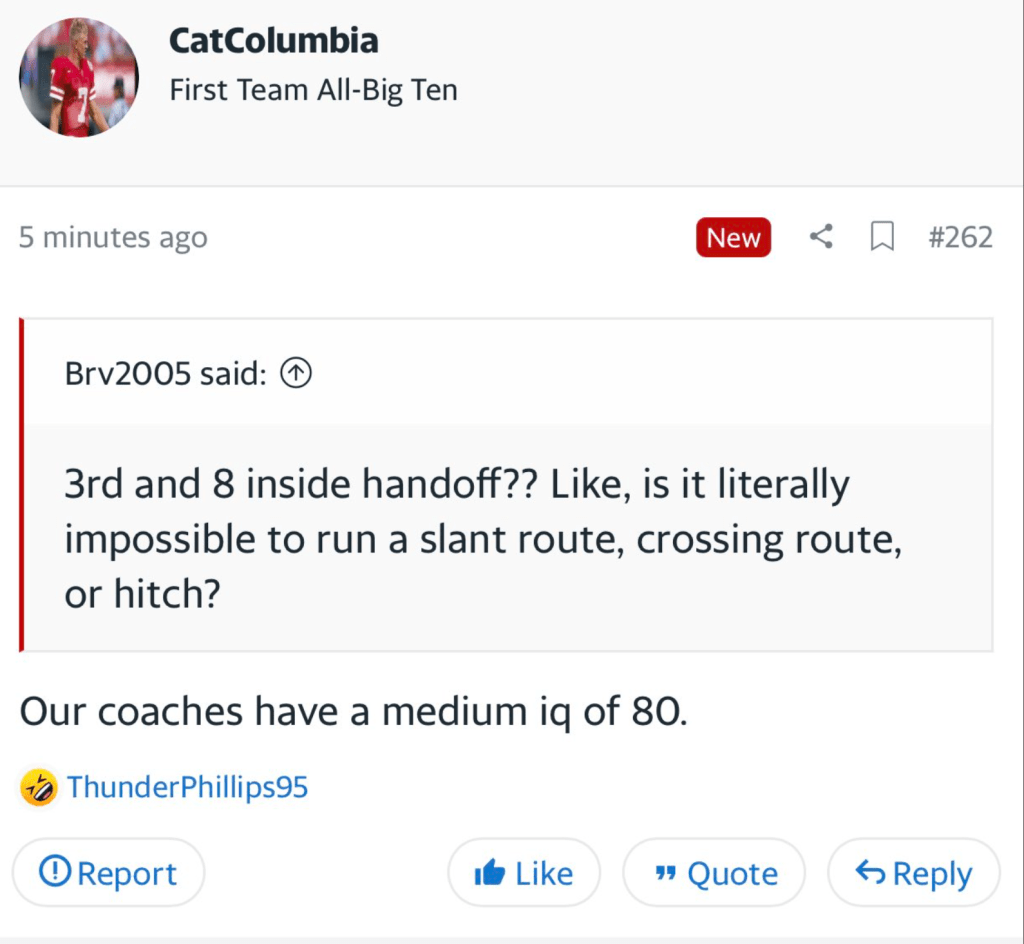Click the "5 minutes ago" timestamp
The image size is (1024, 944).
coord(113,238)
